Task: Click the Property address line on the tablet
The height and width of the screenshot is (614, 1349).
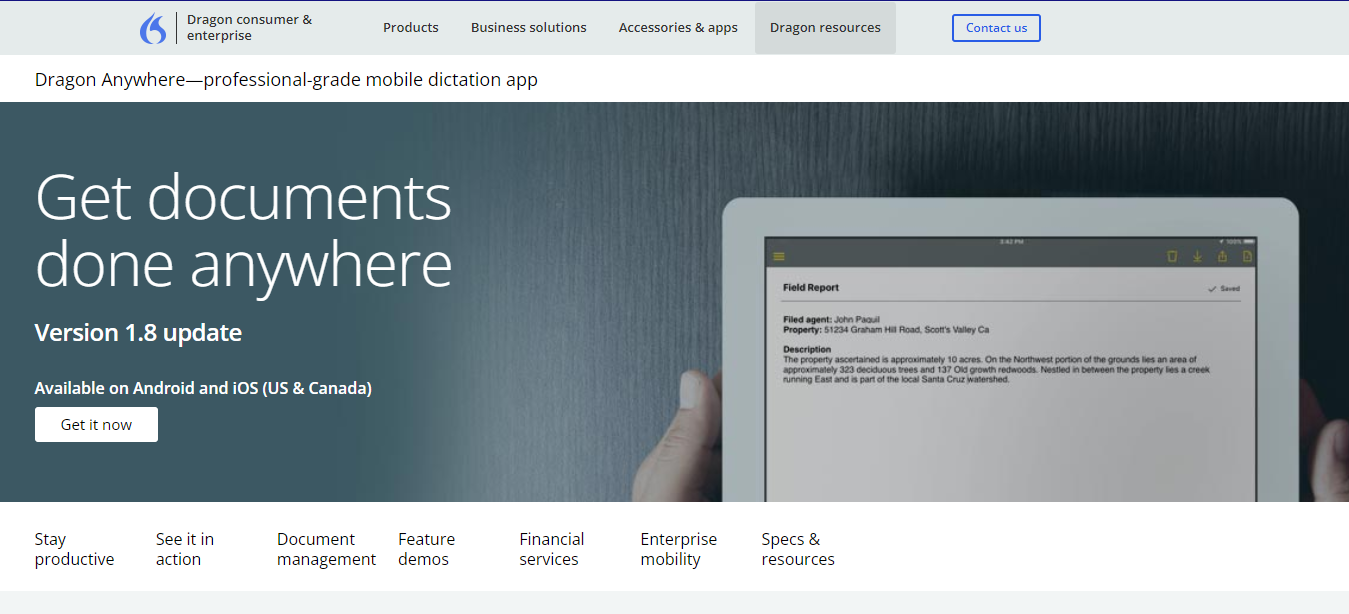Action: click(886, 330)
